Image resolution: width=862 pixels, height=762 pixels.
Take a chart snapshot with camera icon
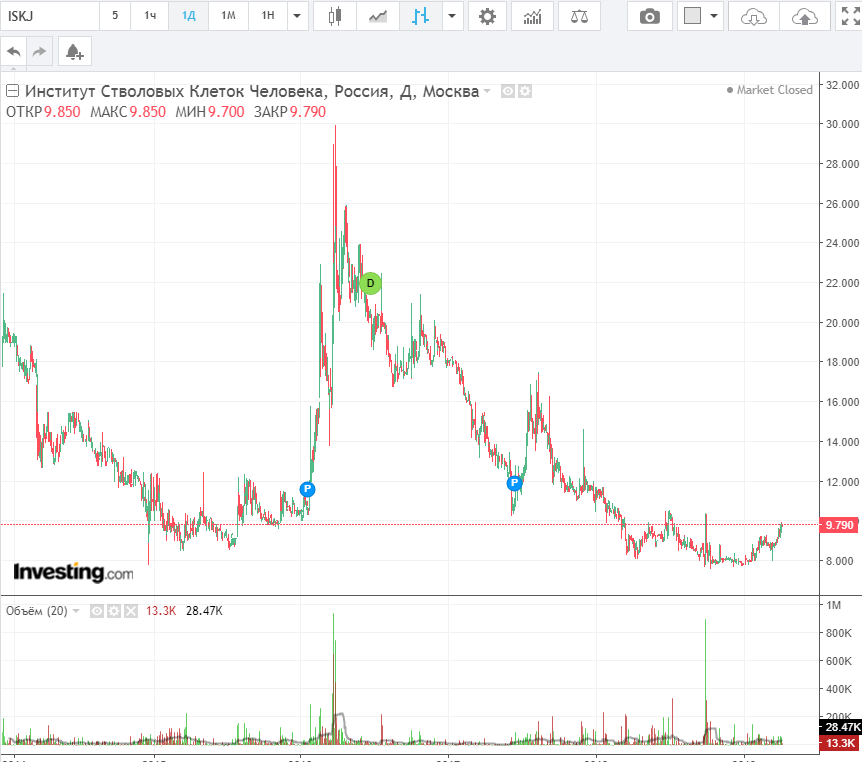(650, 16)
